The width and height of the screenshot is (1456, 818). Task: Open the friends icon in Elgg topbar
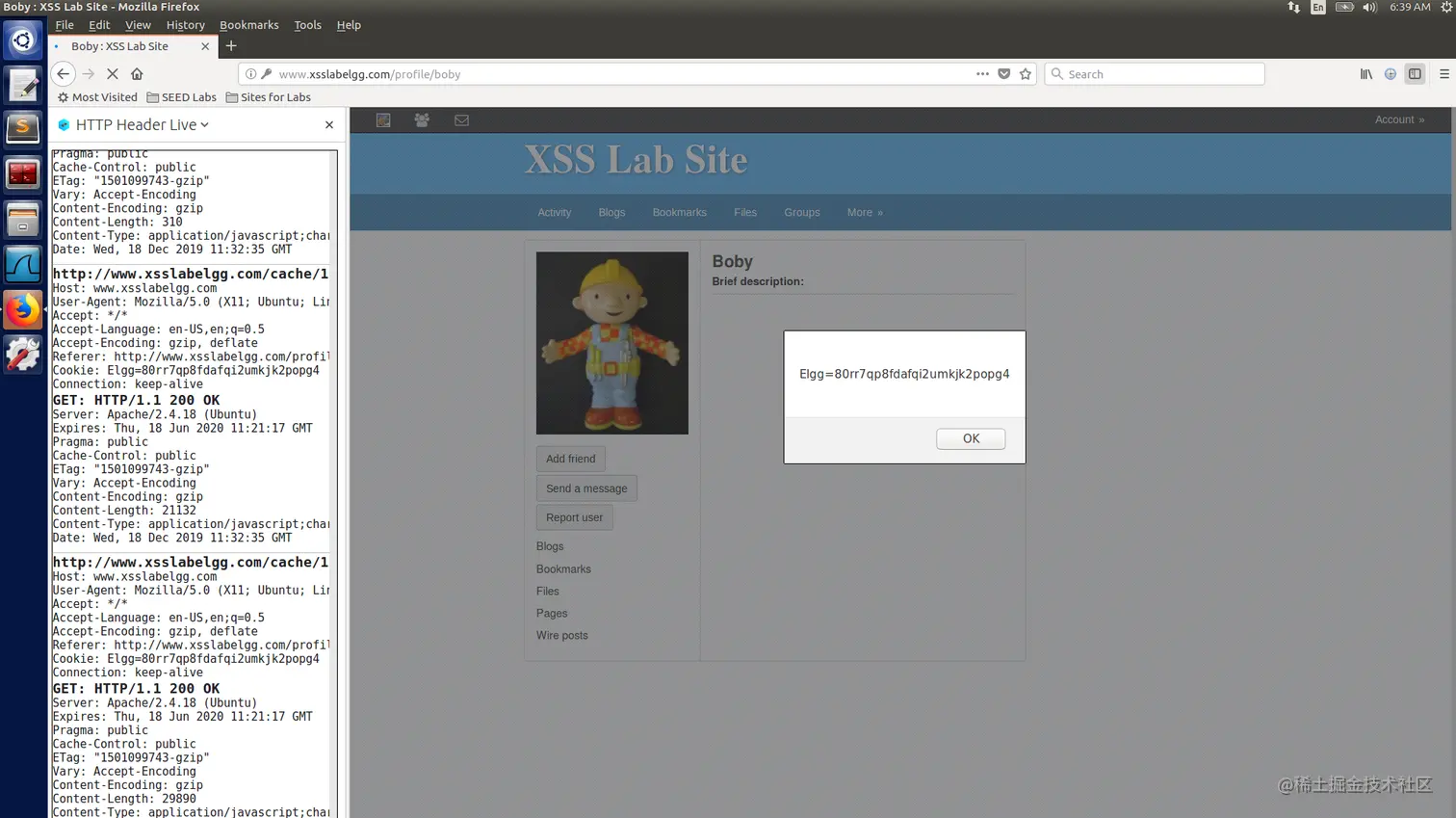point(422,120)
